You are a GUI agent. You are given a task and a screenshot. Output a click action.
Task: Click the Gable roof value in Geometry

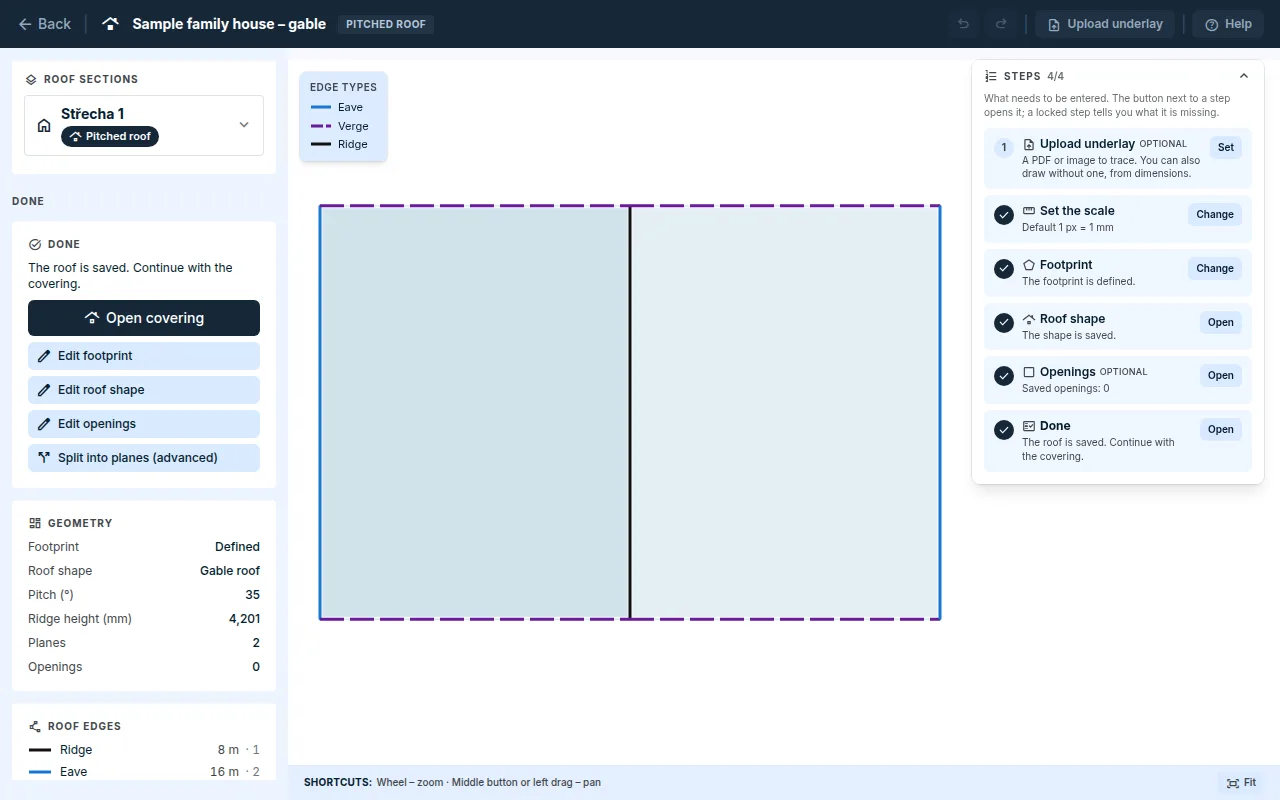point(230,571)
